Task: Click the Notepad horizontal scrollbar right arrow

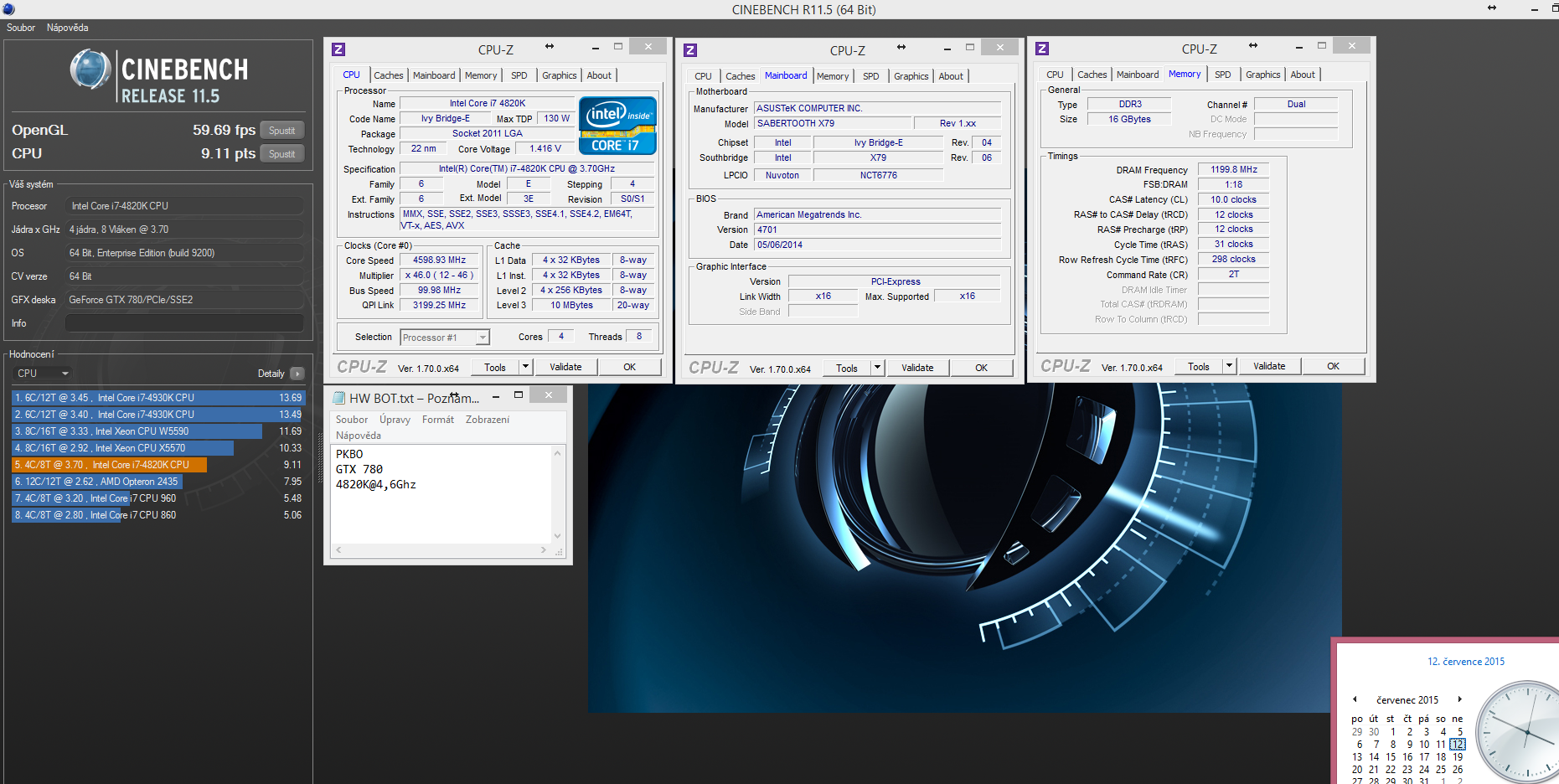Action: click(544, 550)
